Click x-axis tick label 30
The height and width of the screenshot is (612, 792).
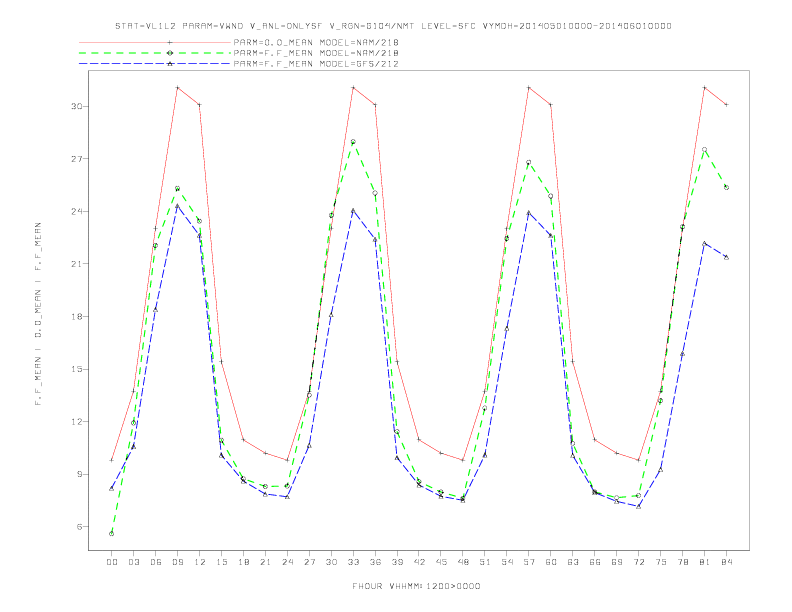(331, 562)
